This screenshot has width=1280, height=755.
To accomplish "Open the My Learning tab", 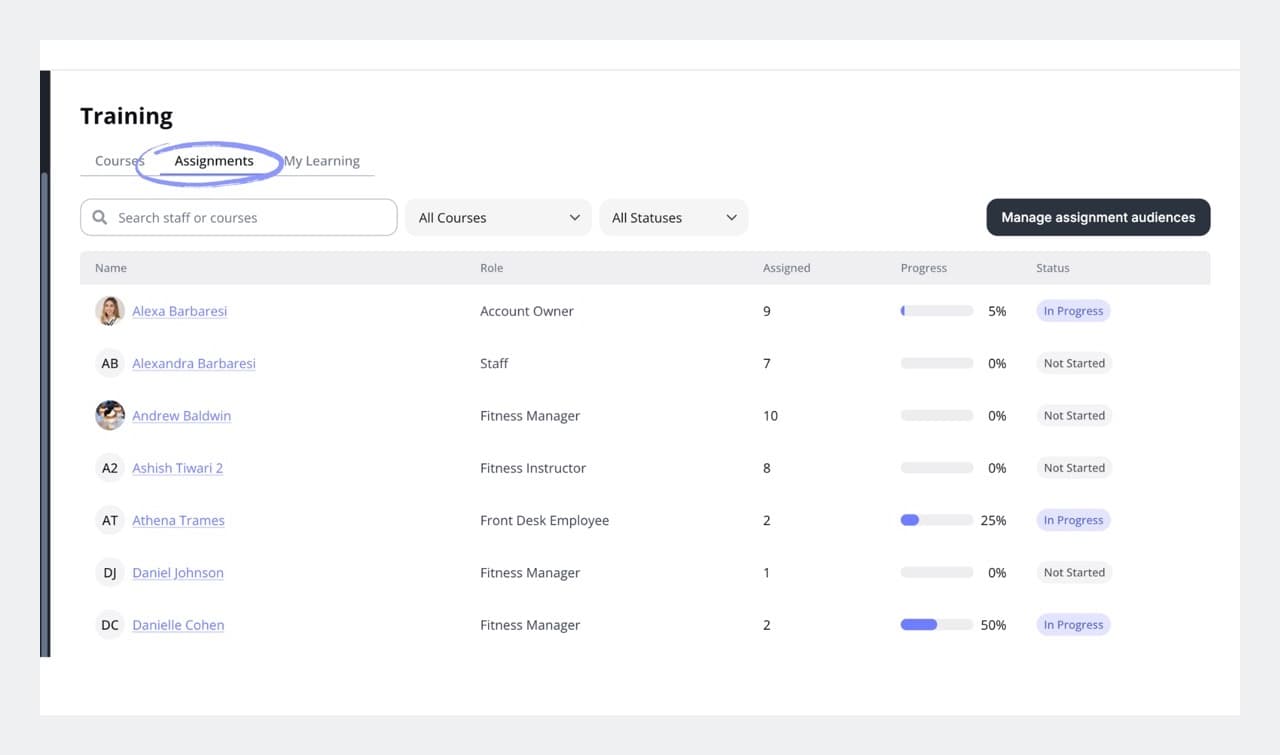I will [322, 161].
